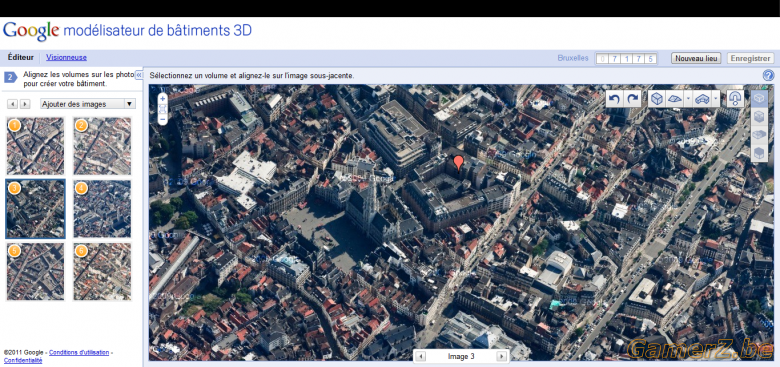The height and width of the screenshot is (367, 780).
Task: Toggle the magnet snapping tool
Action: tap(735, 99)
